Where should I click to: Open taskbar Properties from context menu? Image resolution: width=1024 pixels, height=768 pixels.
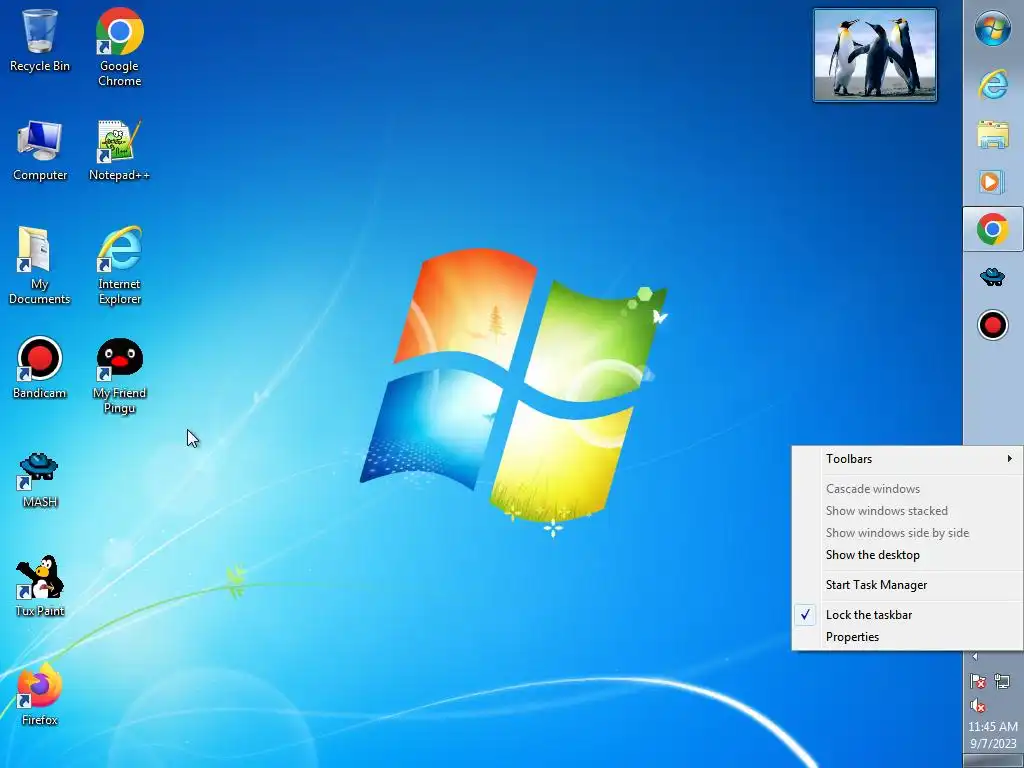tap(907, 637)
